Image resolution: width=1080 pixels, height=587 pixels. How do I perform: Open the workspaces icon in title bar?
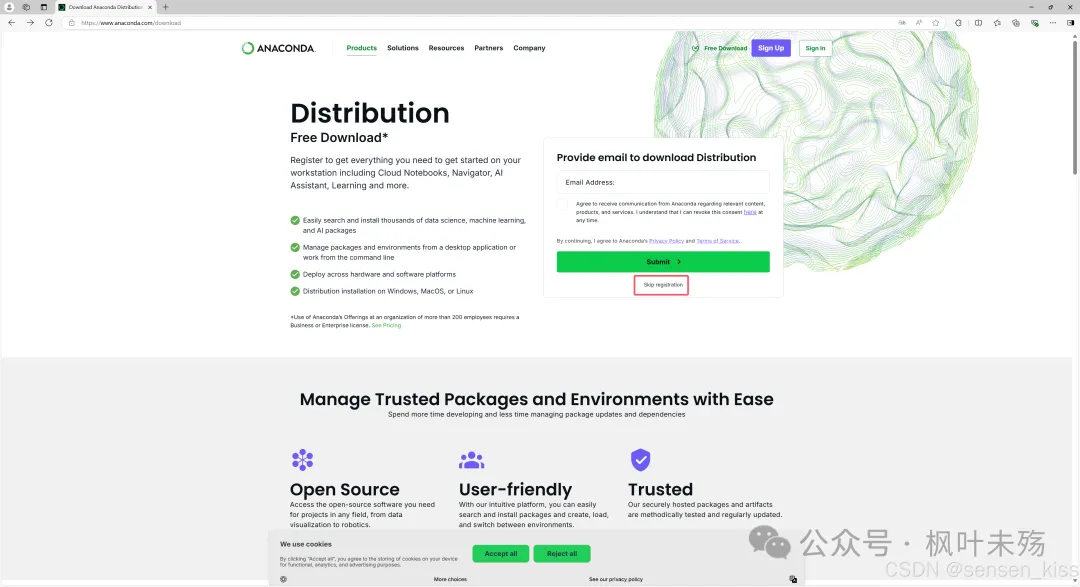point(26,7)
